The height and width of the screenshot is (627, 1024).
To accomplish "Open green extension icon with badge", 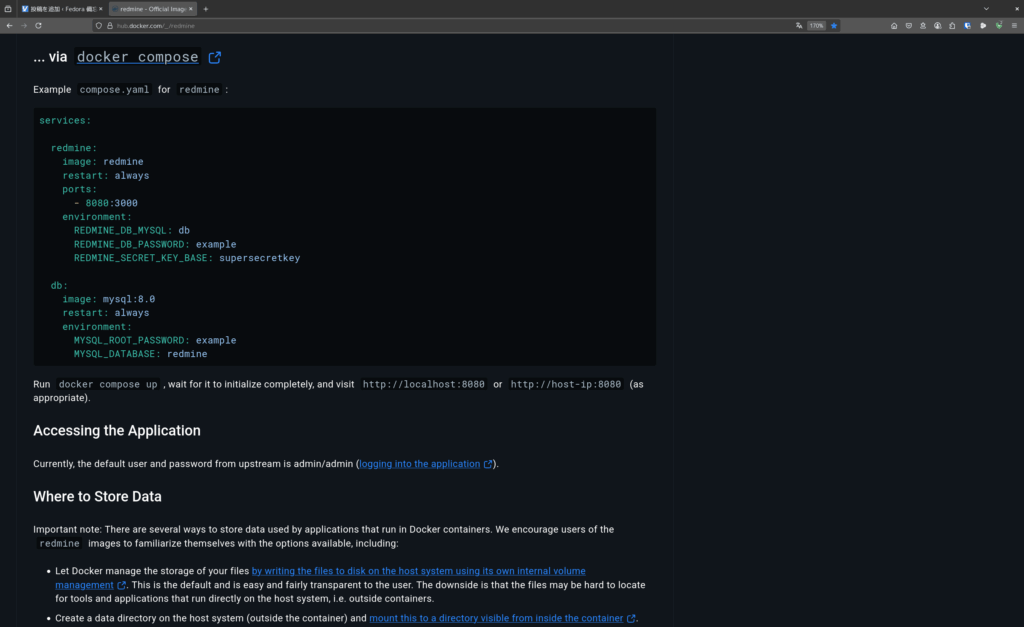I will click(x=999, y=25).
